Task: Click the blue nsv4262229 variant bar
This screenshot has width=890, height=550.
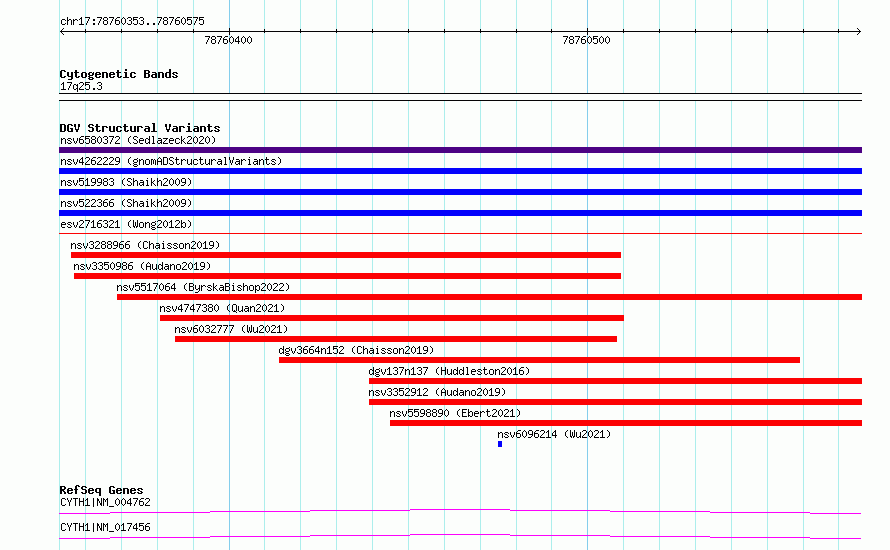Action: pyautogui.click(x=460, y=171)
